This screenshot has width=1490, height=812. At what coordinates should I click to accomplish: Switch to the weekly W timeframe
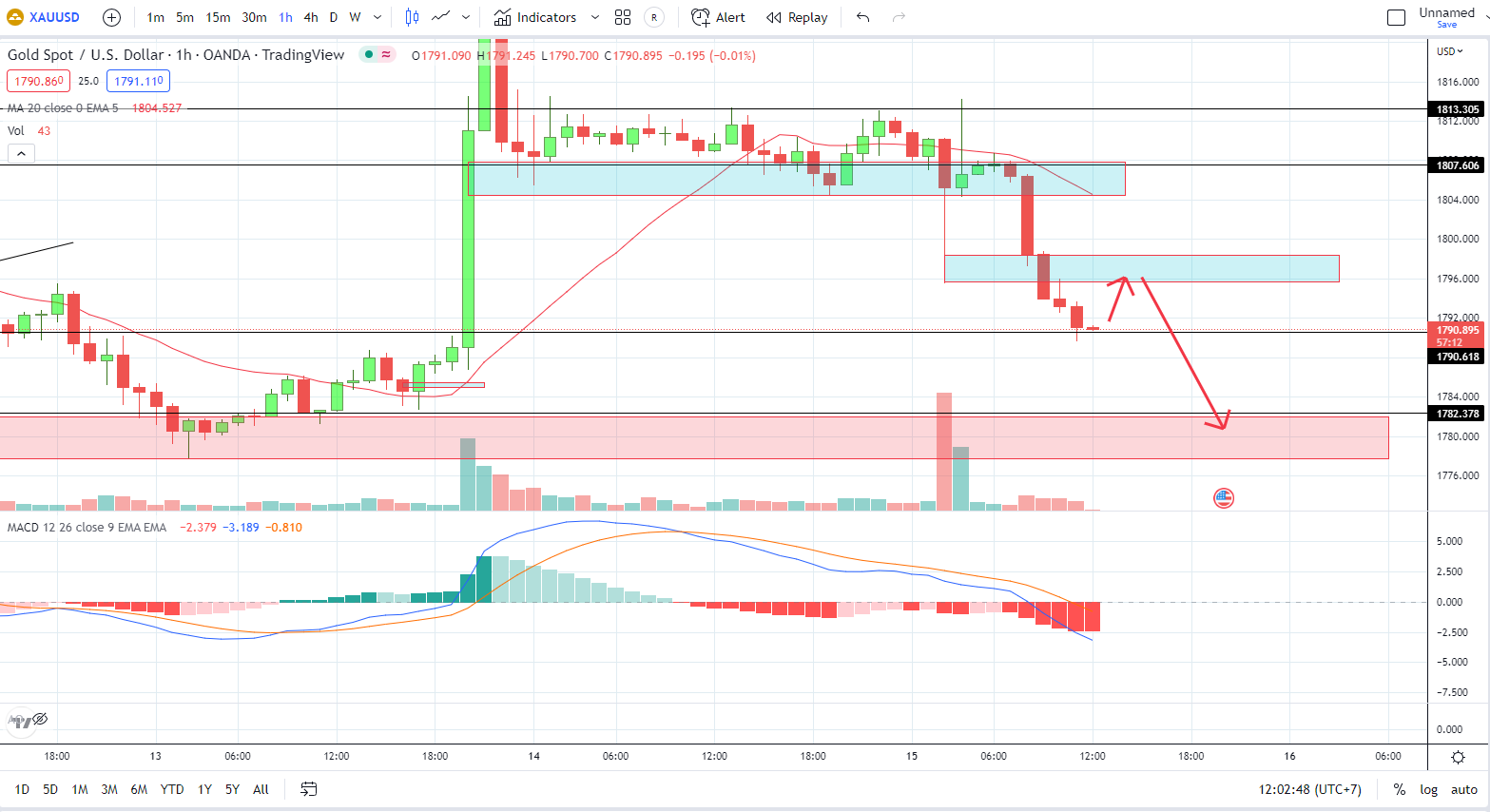pyautogui.click(x=355, y=17)
